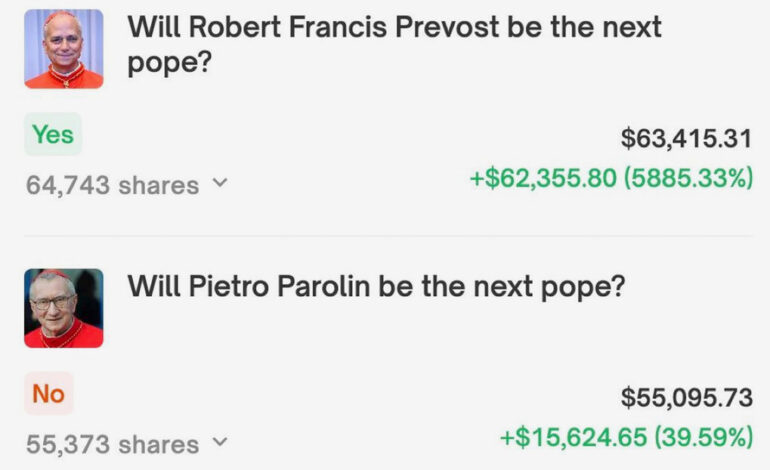
Task: Click the $63,415.31 position value
Action: (x=686, y=138)
